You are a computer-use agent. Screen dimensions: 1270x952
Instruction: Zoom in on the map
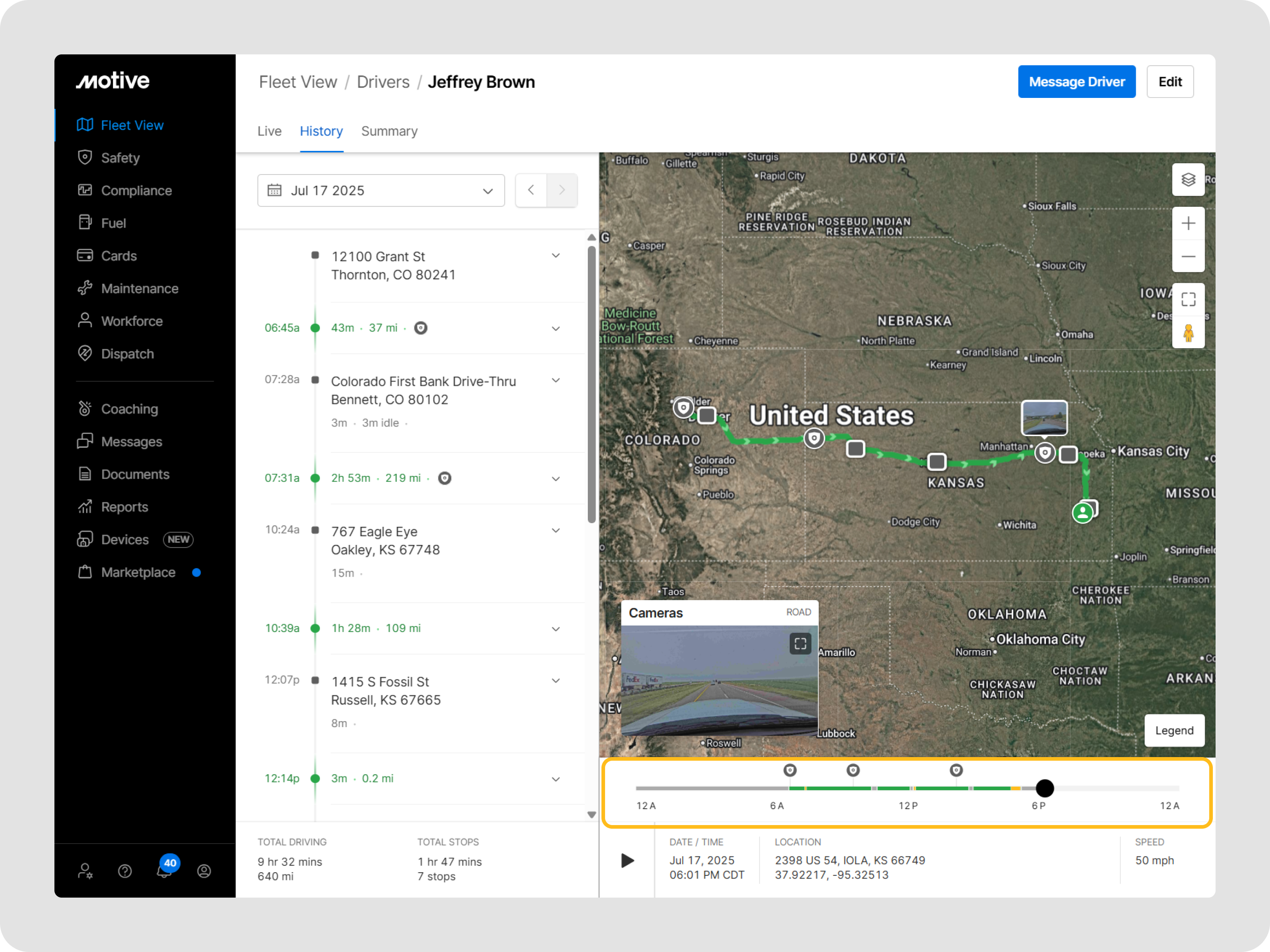tap(1188, 223)
